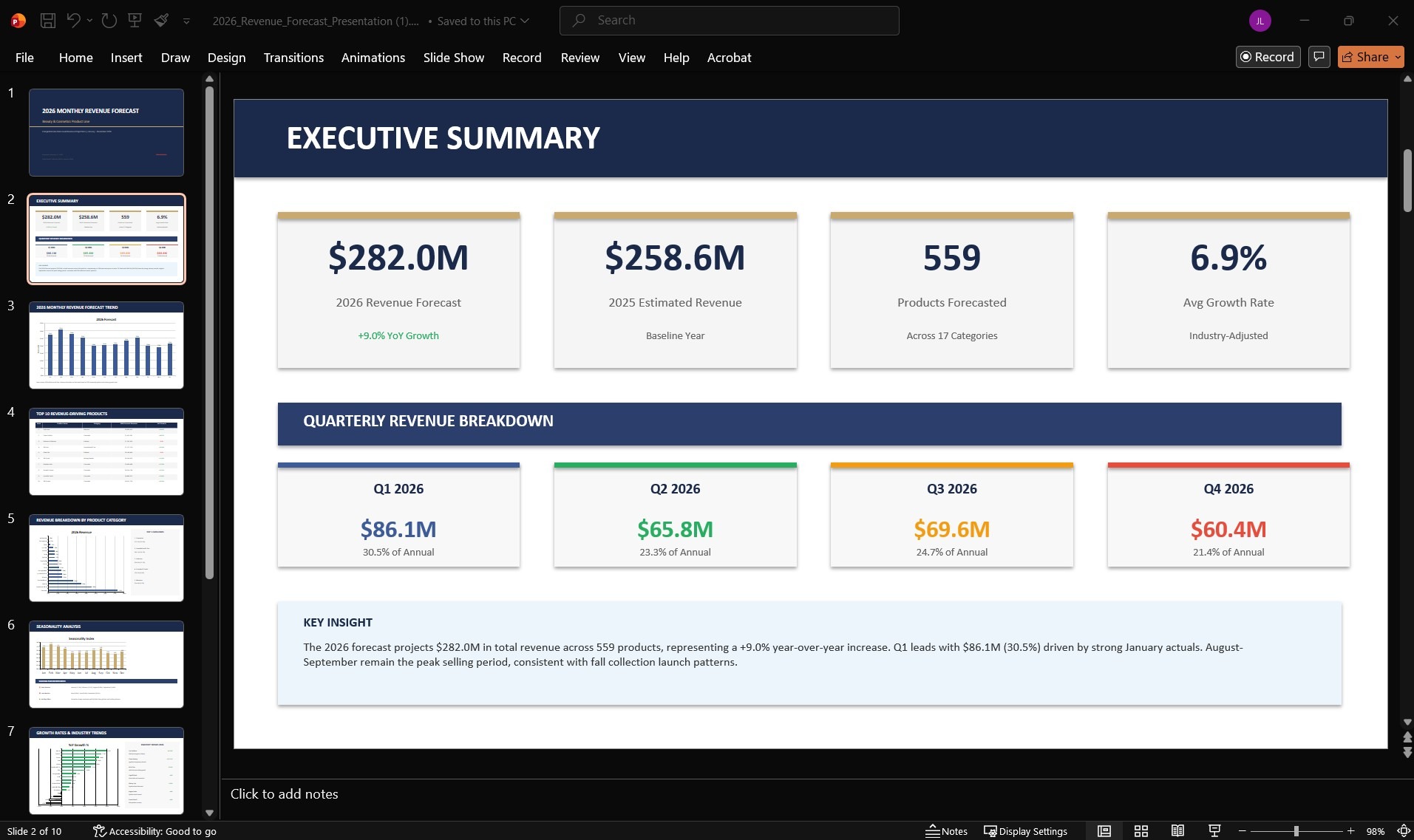Viewport: 1414px width, 840px height.
Task: Redo the last action
Action: tap(109, 20)
